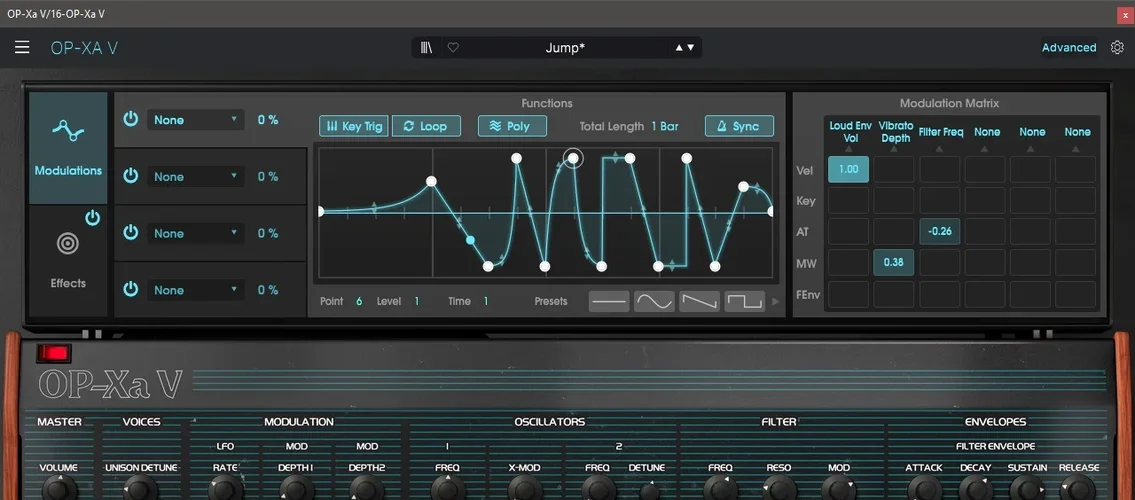Click the Functions panel heading
1135x500 pixels.
(547, 103)
